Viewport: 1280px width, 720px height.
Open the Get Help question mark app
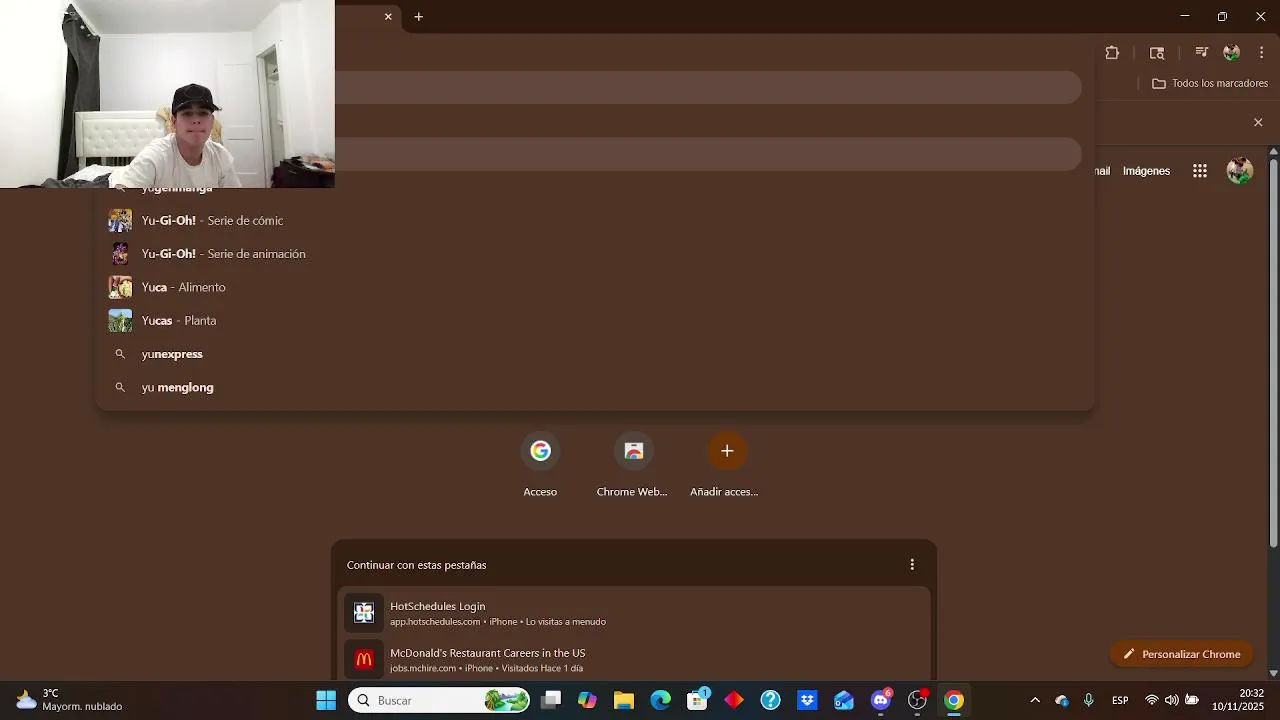tap(770, 700)
